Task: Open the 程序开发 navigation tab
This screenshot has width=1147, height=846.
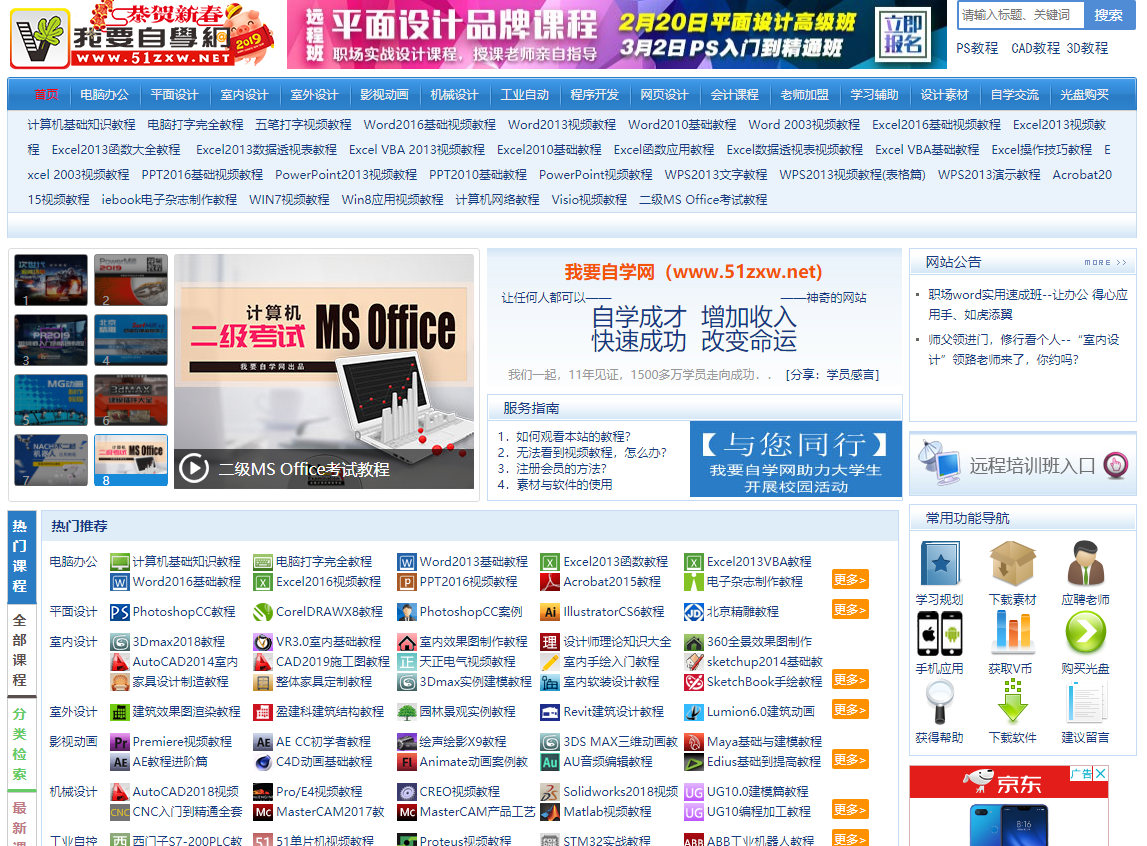Action: click(x=594, y=94)
